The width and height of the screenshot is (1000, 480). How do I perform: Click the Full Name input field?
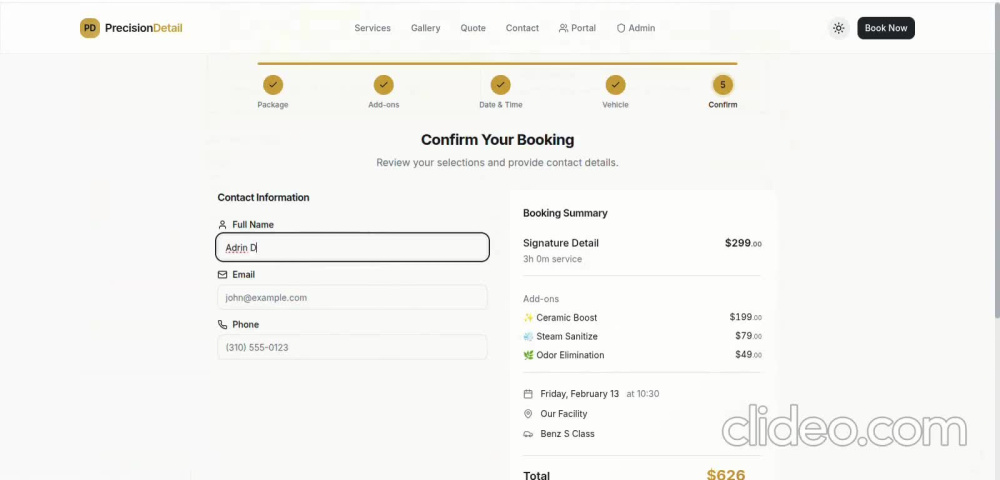click(353, 247)
